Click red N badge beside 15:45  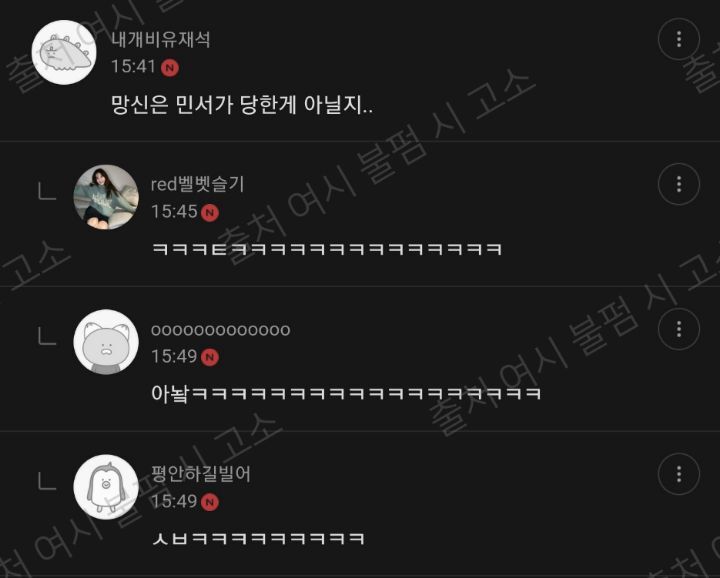[210, 213]
